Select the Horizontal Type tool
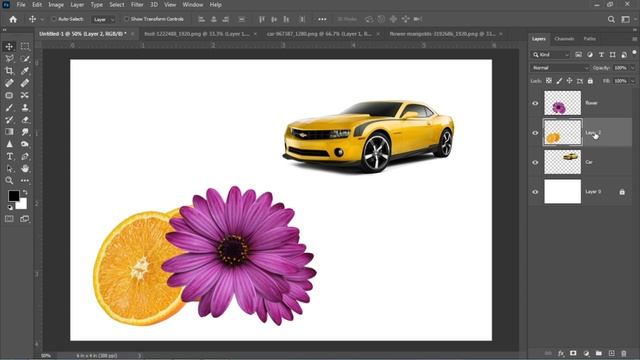Viewport: 640px width, 360px height. (9, 156)
